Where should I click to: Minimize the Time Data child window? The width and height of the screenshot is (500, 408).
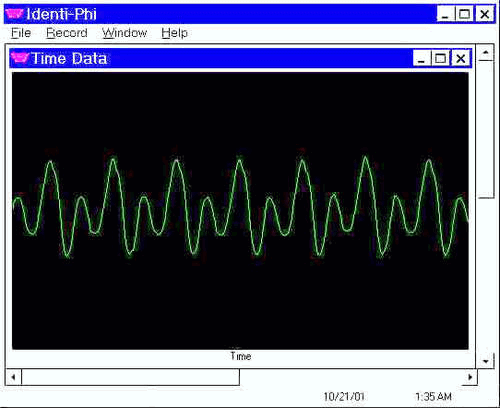pos(422,59)
